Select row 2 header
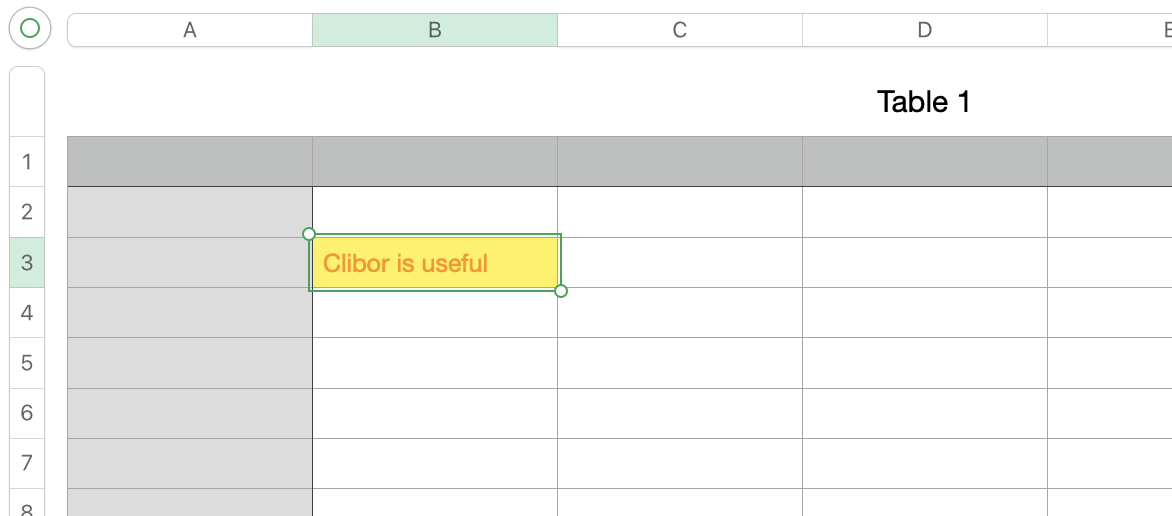 coord(27,212)
